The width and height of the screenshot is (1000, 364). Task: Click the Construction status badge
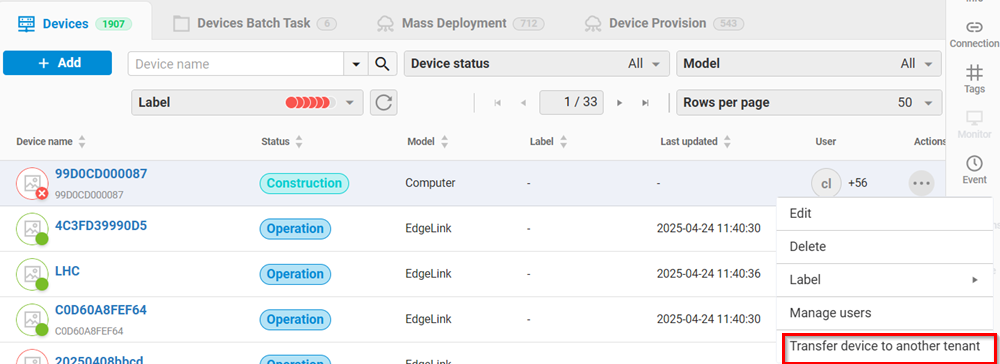[x=304, y=184]
